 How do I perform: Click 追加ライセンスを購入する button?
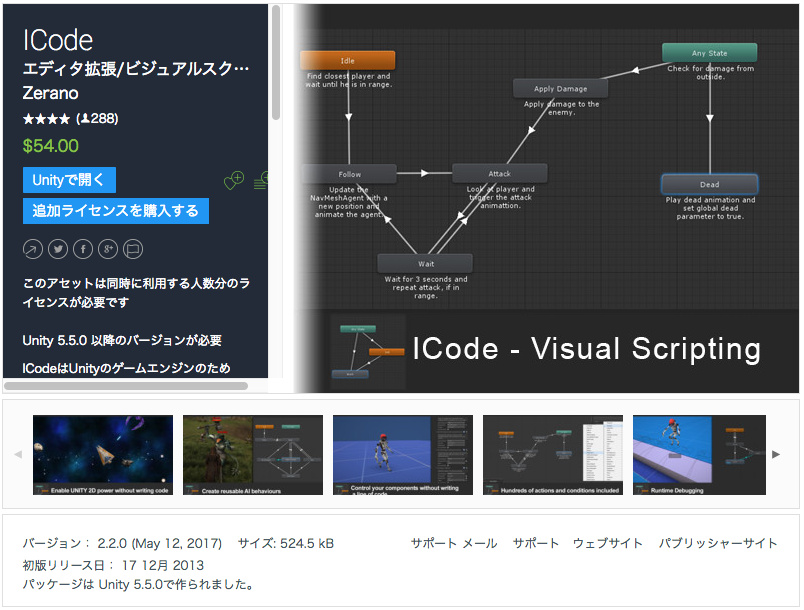115,211
